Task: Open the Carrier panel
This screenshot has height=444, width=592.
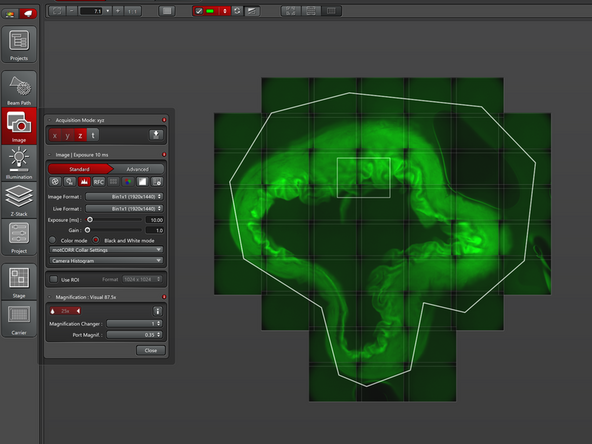Action: [x=19, y=319]
